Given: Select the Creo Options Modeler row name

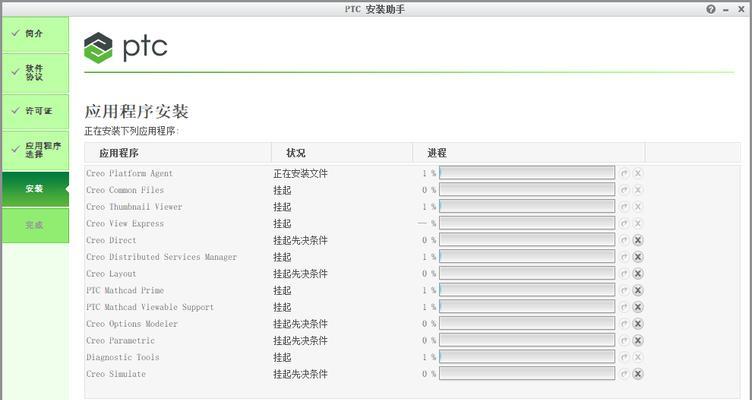Looking at the screenshot, I should tap(132, 324).
